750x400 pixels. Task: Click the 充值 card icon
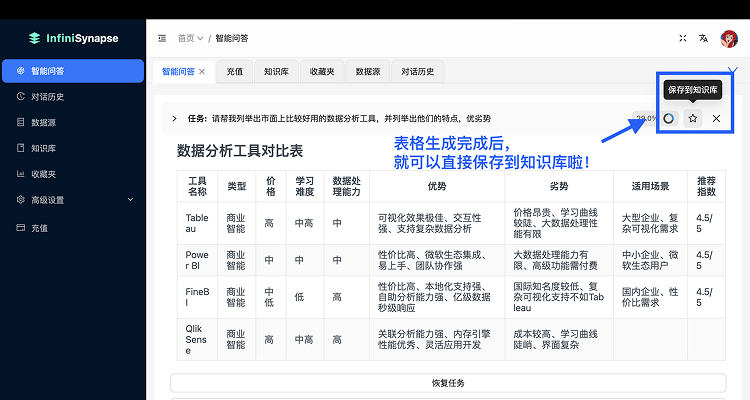(21, 228)
